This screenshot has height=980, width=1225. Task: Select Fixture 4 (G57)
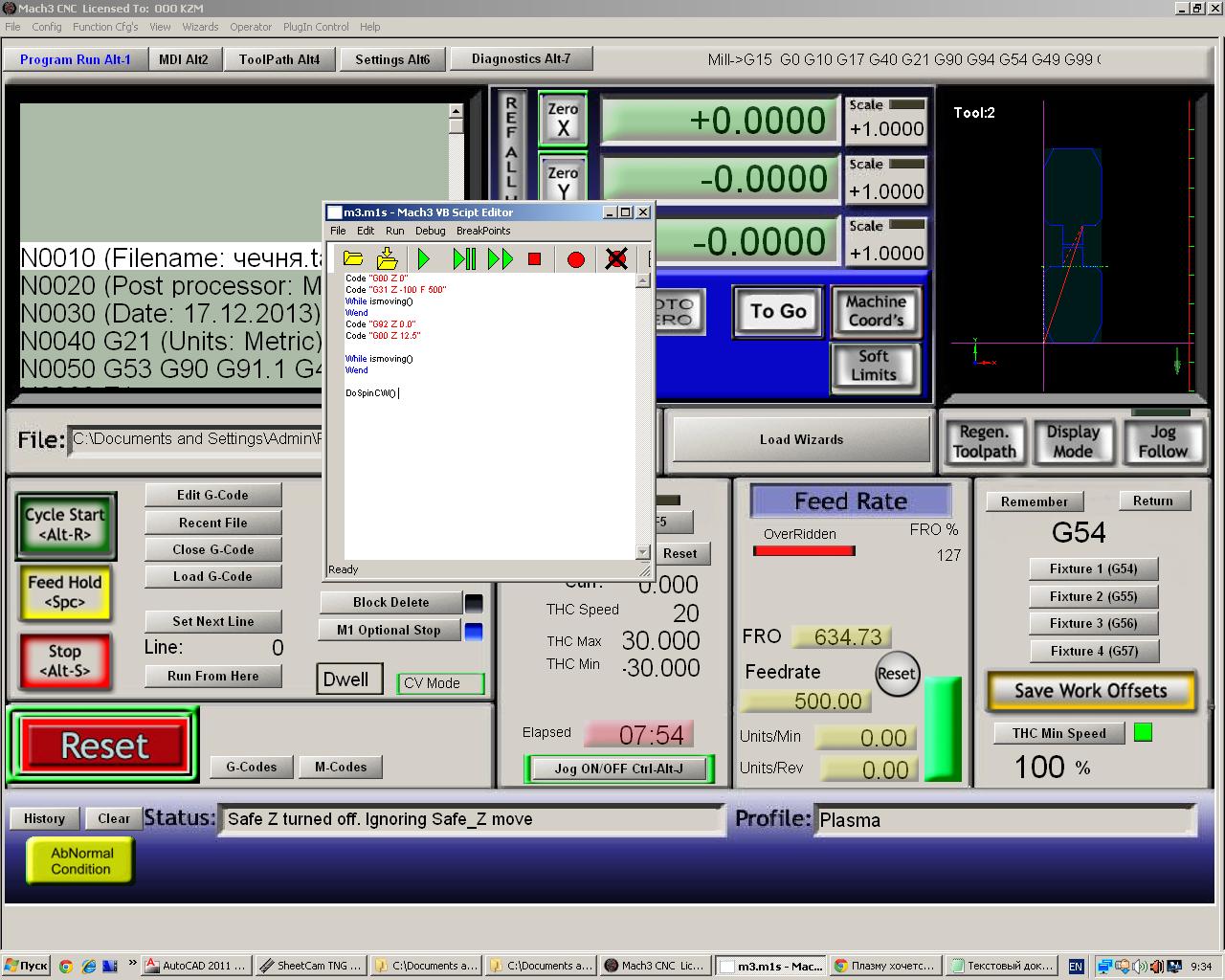(x=1094, y=651)
